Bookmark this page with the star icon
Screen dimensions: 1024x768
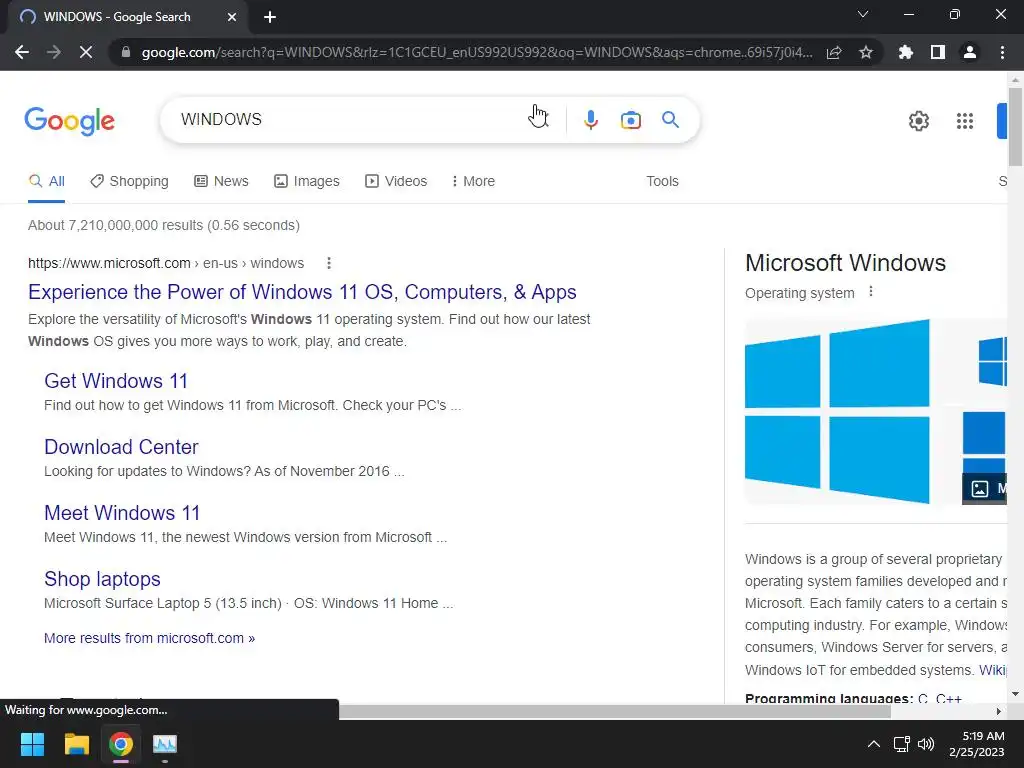pos(866,52)
